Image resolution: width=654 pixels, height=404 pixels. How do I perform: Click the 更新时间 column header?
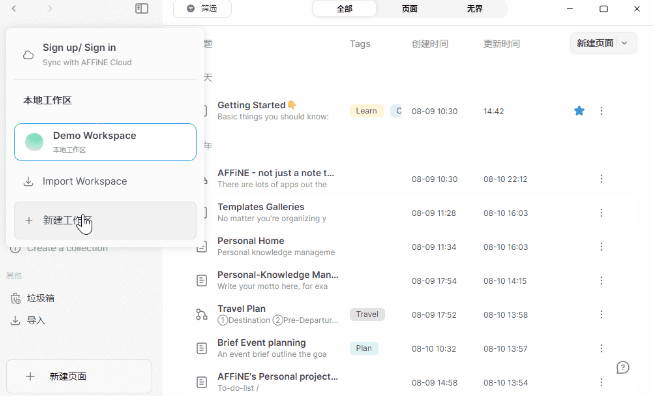pos(502,44)
